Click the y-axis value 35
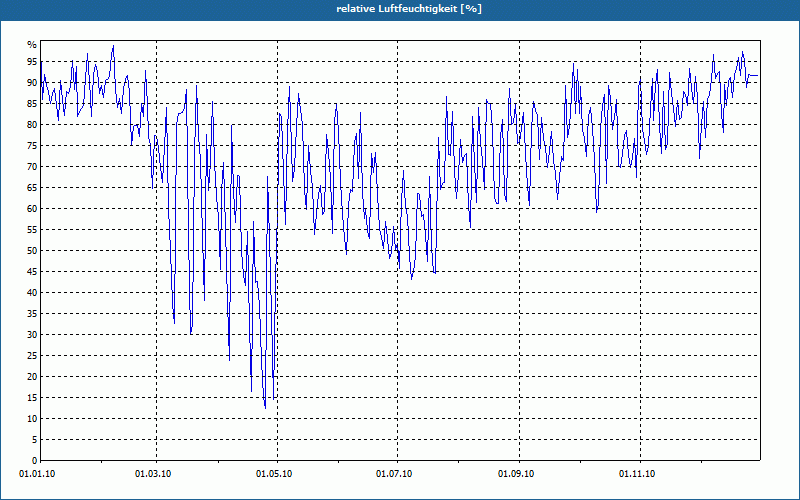800x500 pixels. 32,314
